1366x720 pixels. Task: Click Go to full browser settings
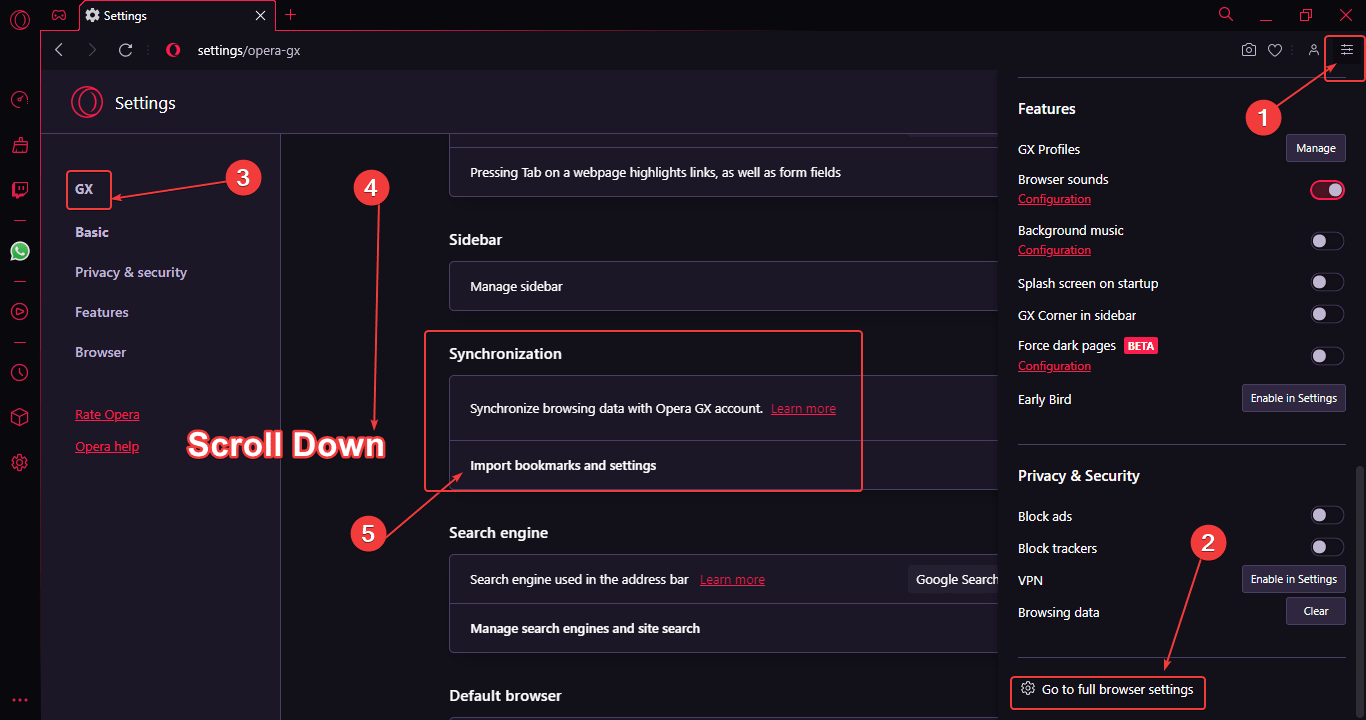[1108, 690]
